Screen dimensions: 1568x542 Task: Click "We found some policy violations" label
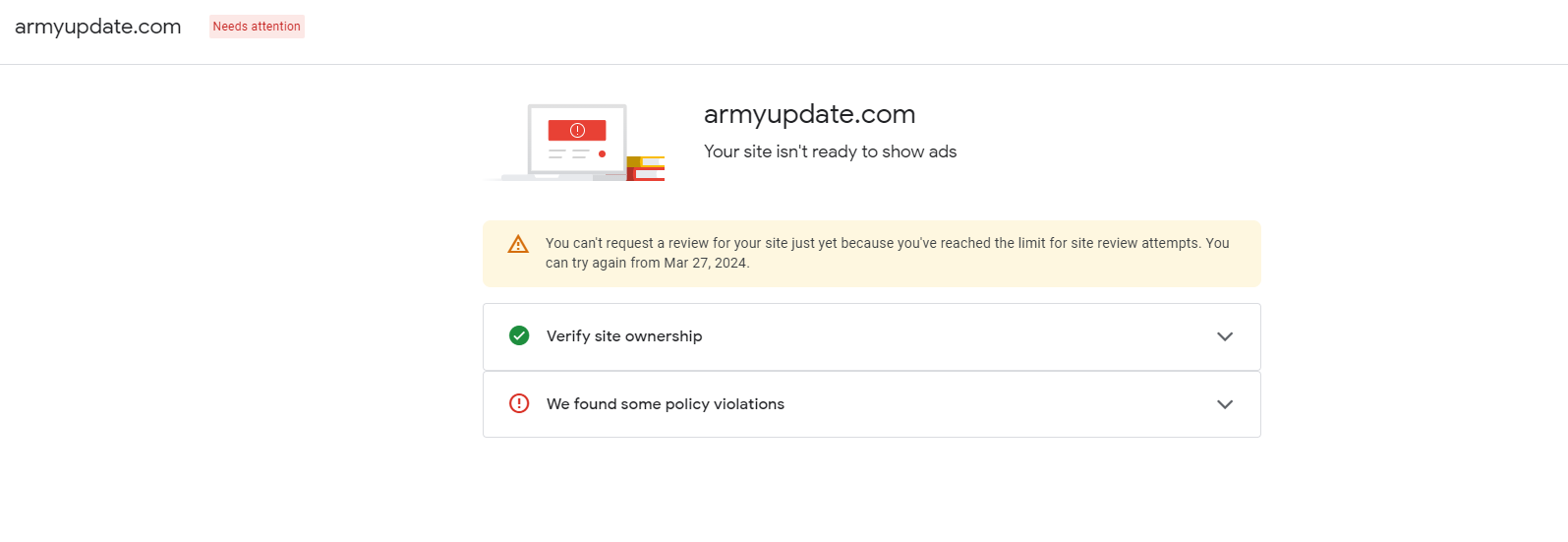(x=666, y=404)
